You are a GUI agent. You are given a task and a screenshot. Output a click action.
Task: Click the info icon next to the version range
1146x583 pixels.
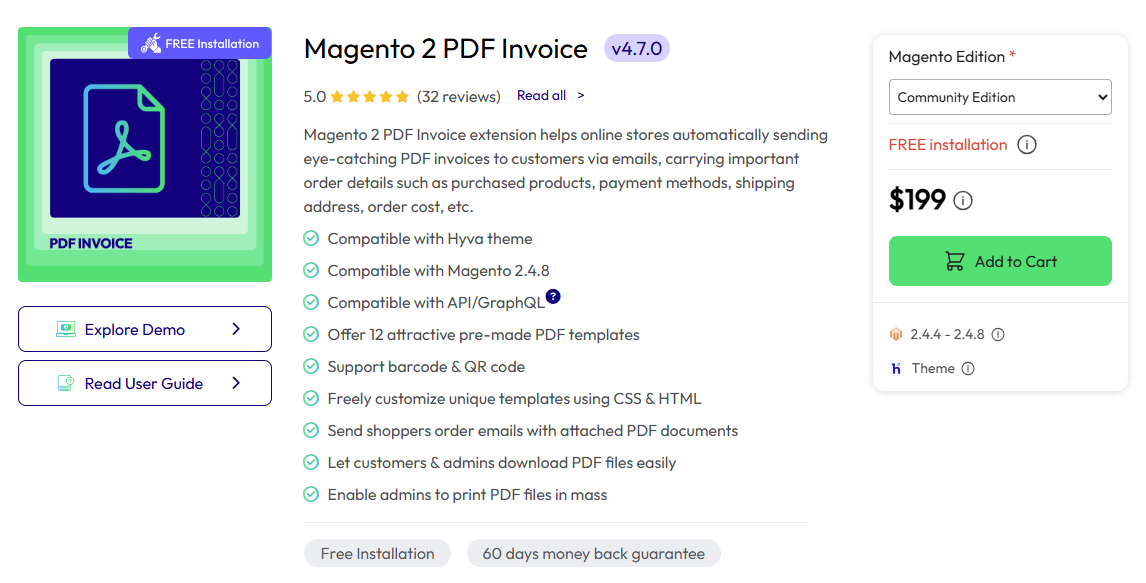tap(998, 334)
